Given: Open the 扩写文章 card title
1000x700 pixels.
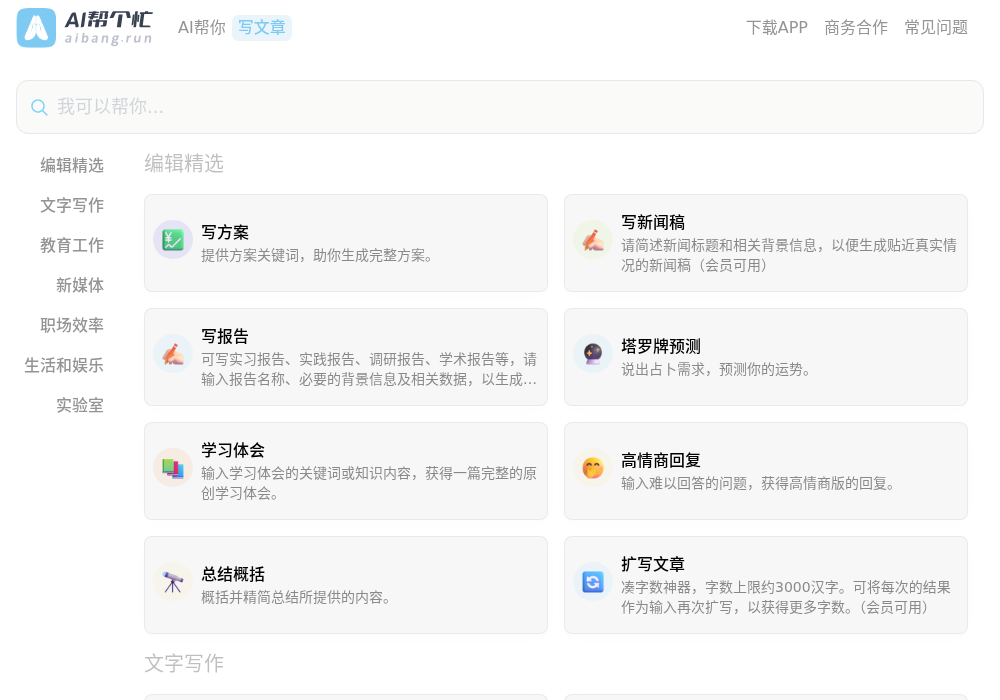Looking at the screenshot, I should coord(653,564).
